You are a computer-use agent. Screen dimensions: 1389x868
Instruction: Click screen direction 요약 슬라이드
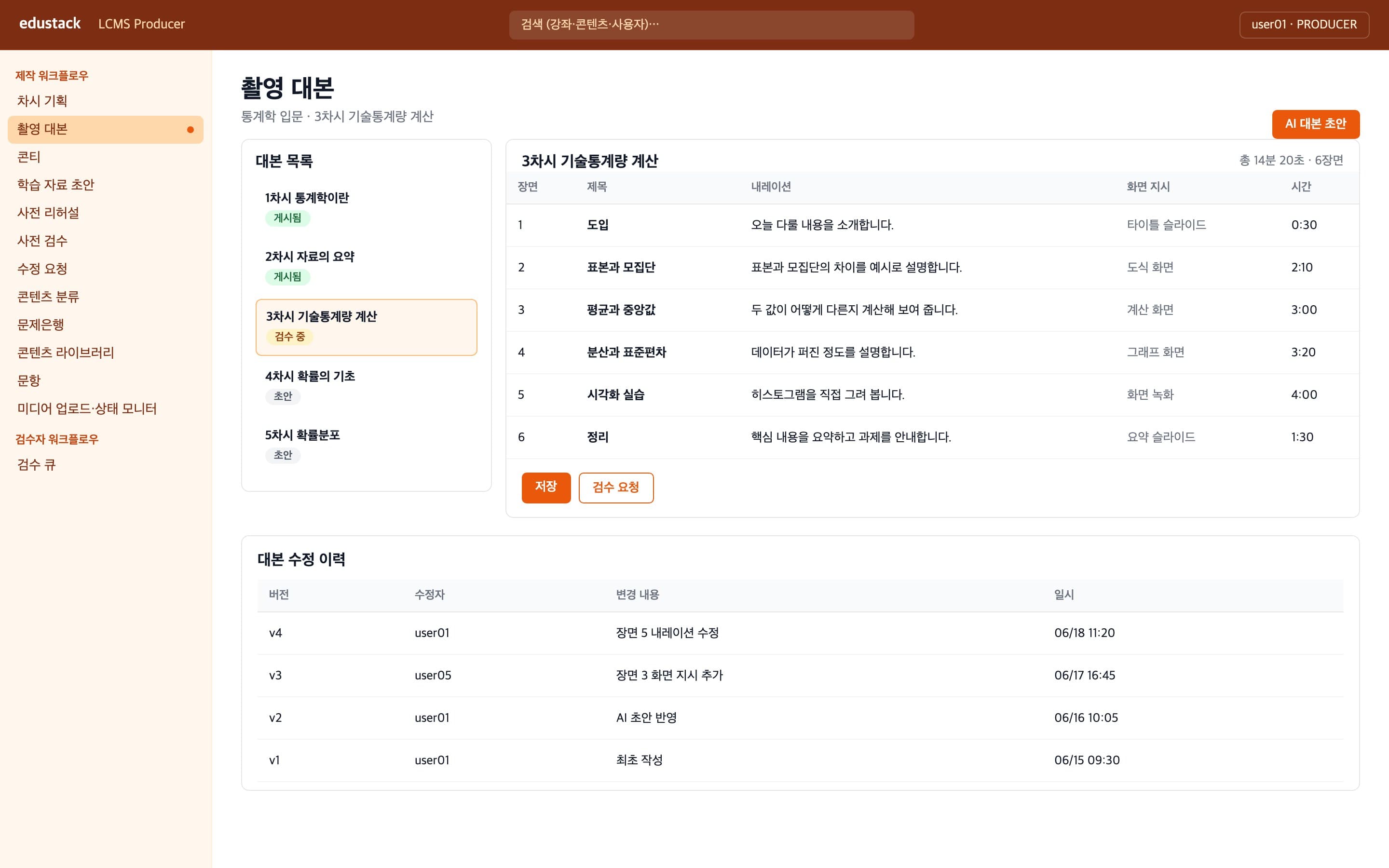(x=1161, y=437)
